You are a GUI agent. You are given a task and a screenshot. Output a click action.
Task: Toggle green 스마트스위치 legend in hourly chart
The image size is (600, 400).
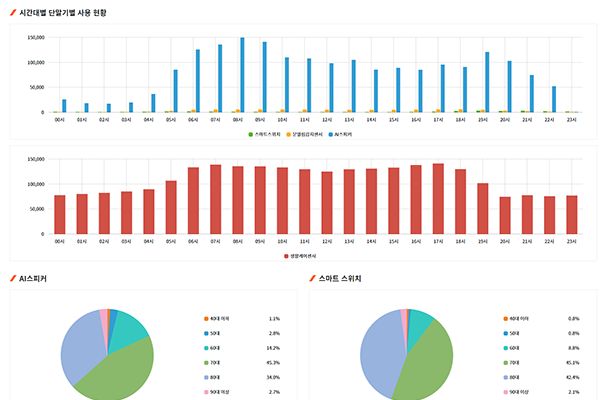point(264,134)
